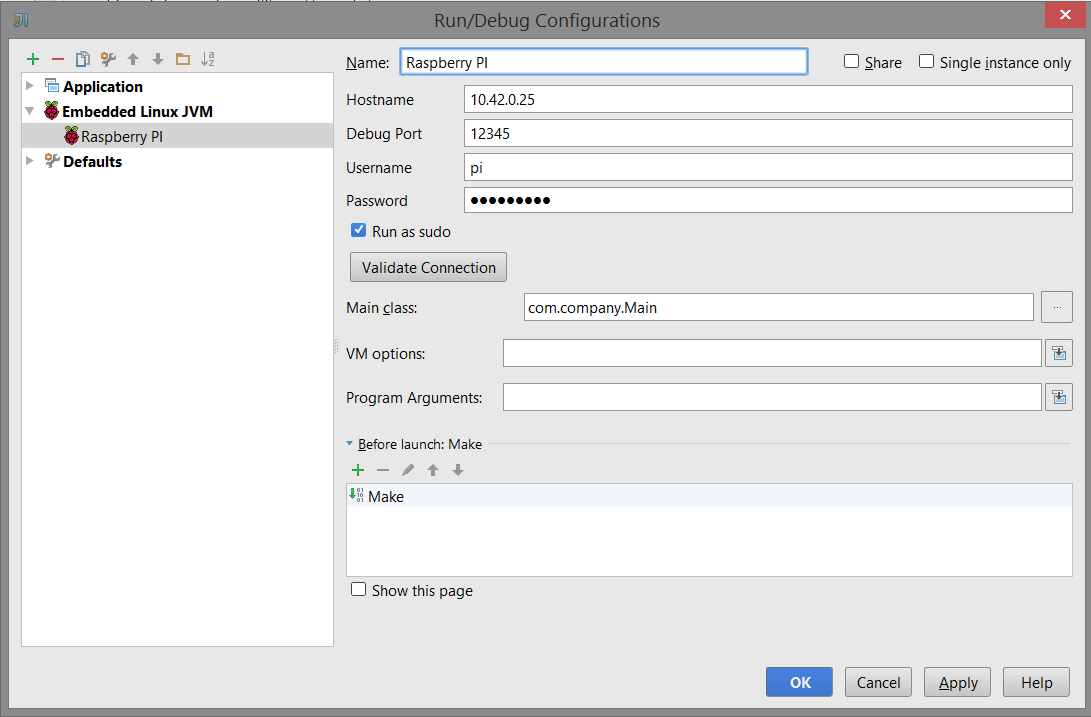
Task: Remove the selected Before launch task
Action: pyautogui.click(x=383, y=470)
